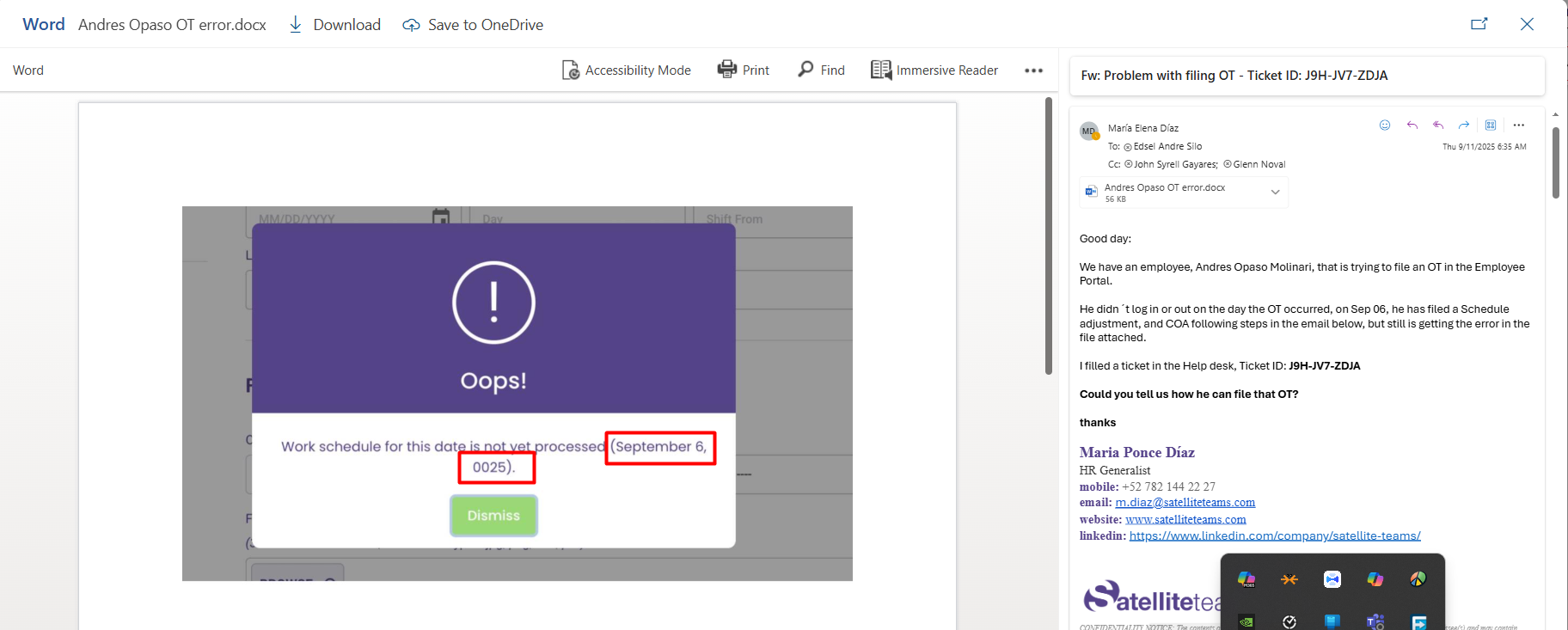The height and width of the screenshot is (630, 1568).
Task: Download the Andres Opaso OT error document
Action: (x=334, y=25)
